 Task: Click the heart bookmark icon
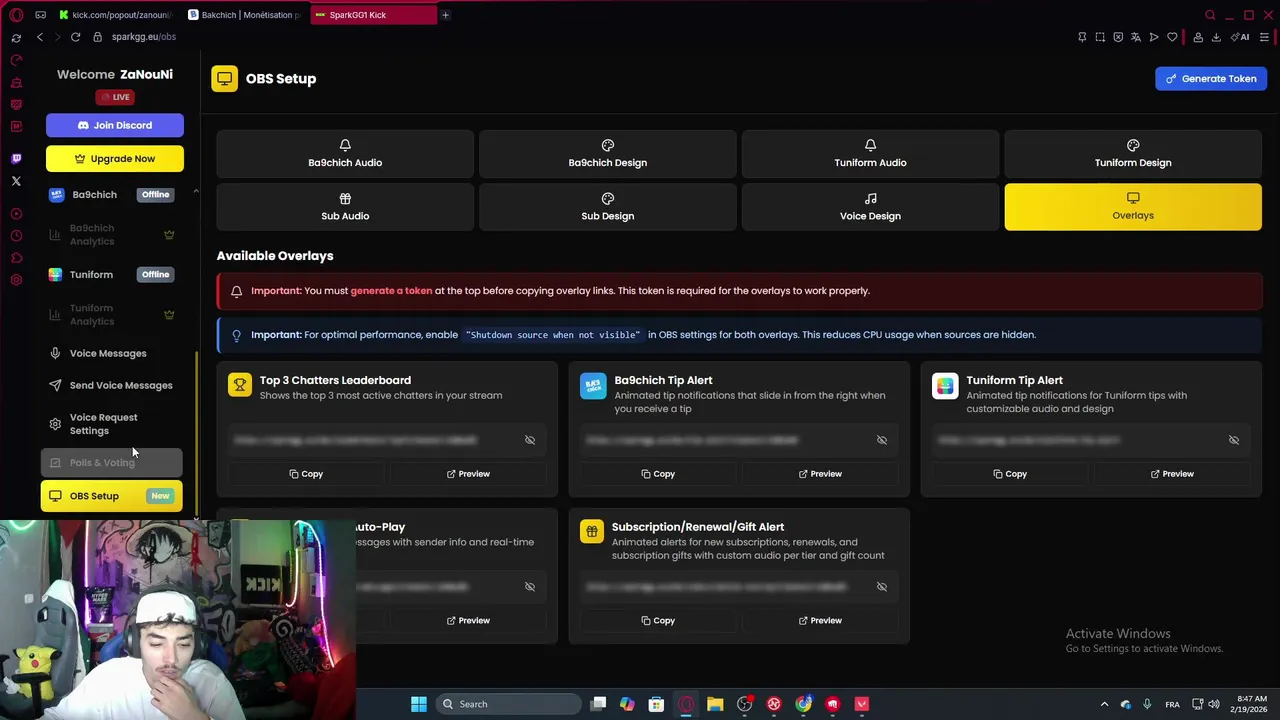pos(1172,37)
